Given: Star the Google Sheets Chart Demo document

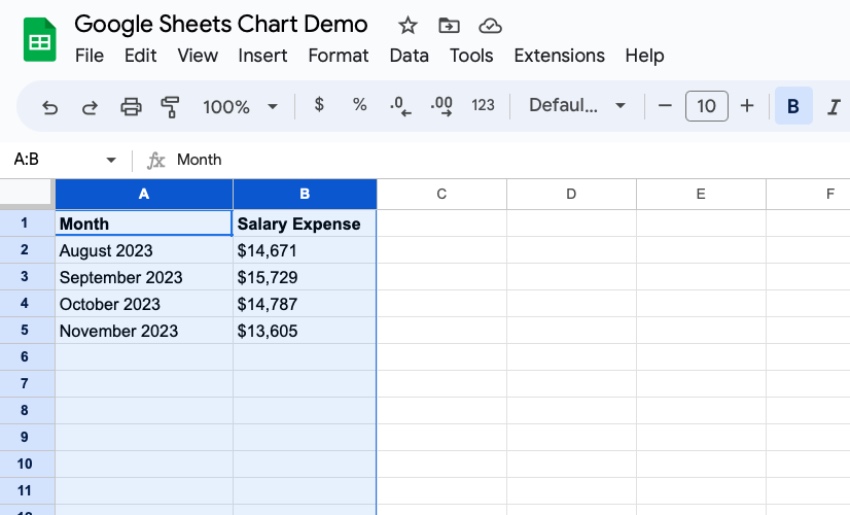Looking at the screenshot, I should click(x=408, y=25).
